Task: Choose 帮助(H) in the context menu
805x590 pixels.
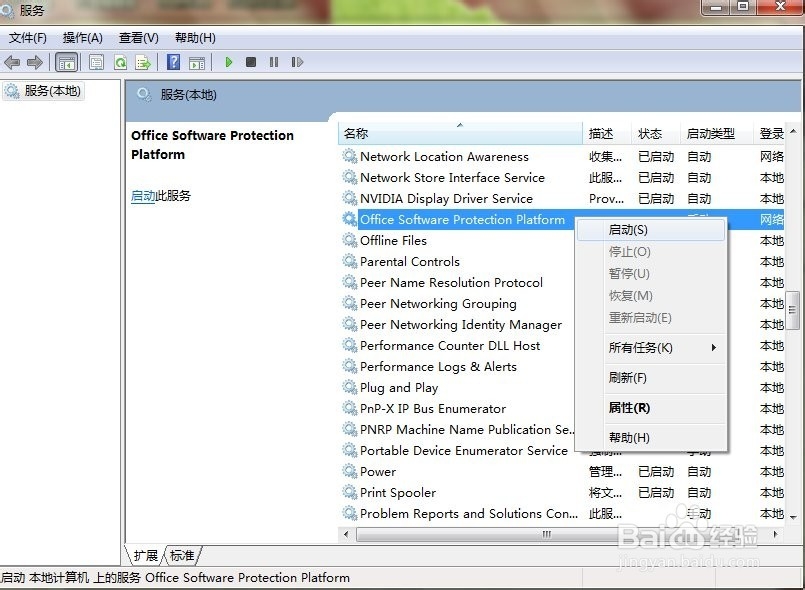Action: [650, 437]
